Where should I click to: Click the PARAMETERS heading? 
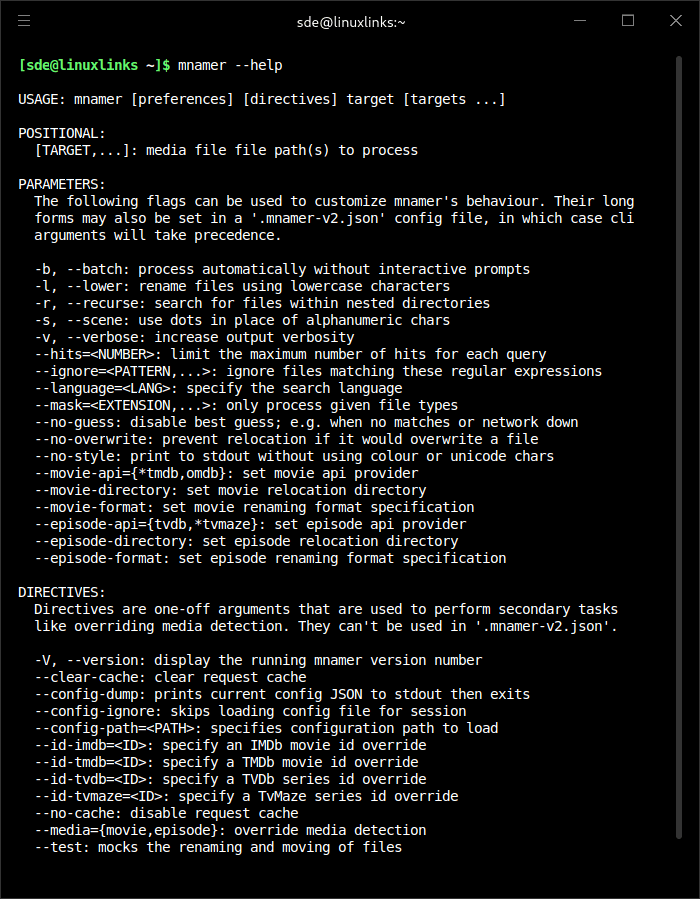[62, 184]
